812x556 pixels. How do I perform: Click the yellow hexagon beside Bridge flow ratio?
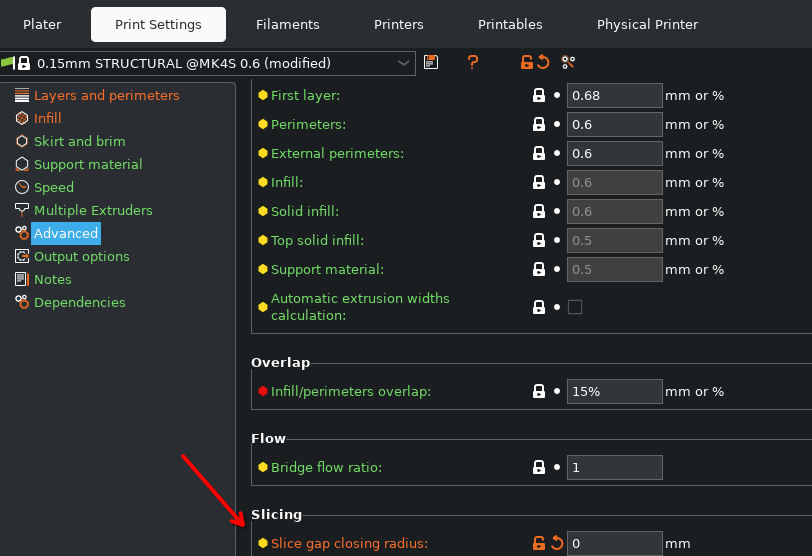[x=263, y=467]
